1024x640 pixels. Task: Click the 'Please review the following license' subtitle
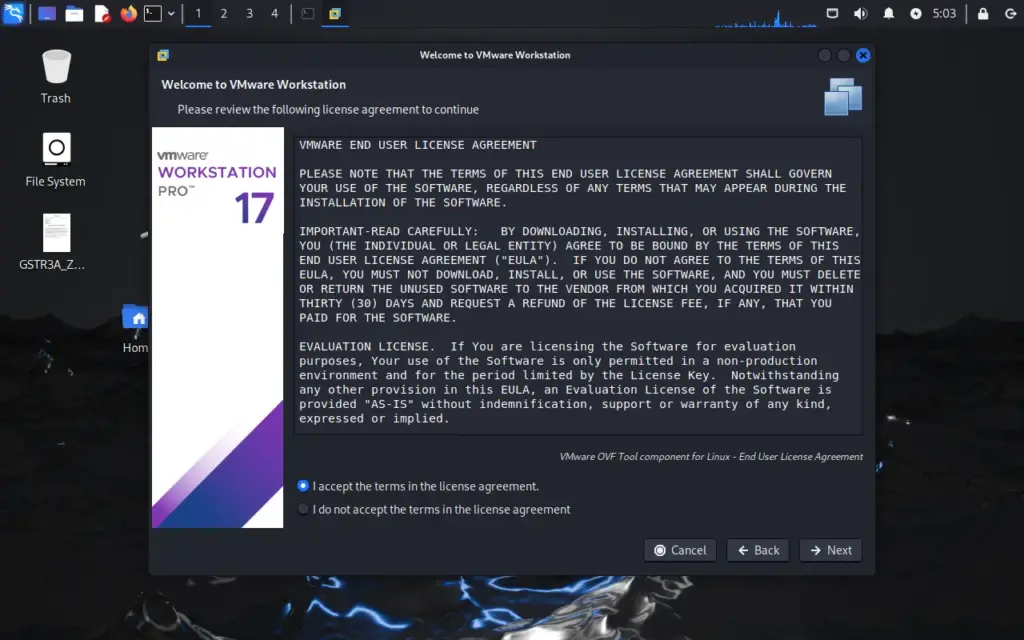pyautogui.click(x=328, y=109)
